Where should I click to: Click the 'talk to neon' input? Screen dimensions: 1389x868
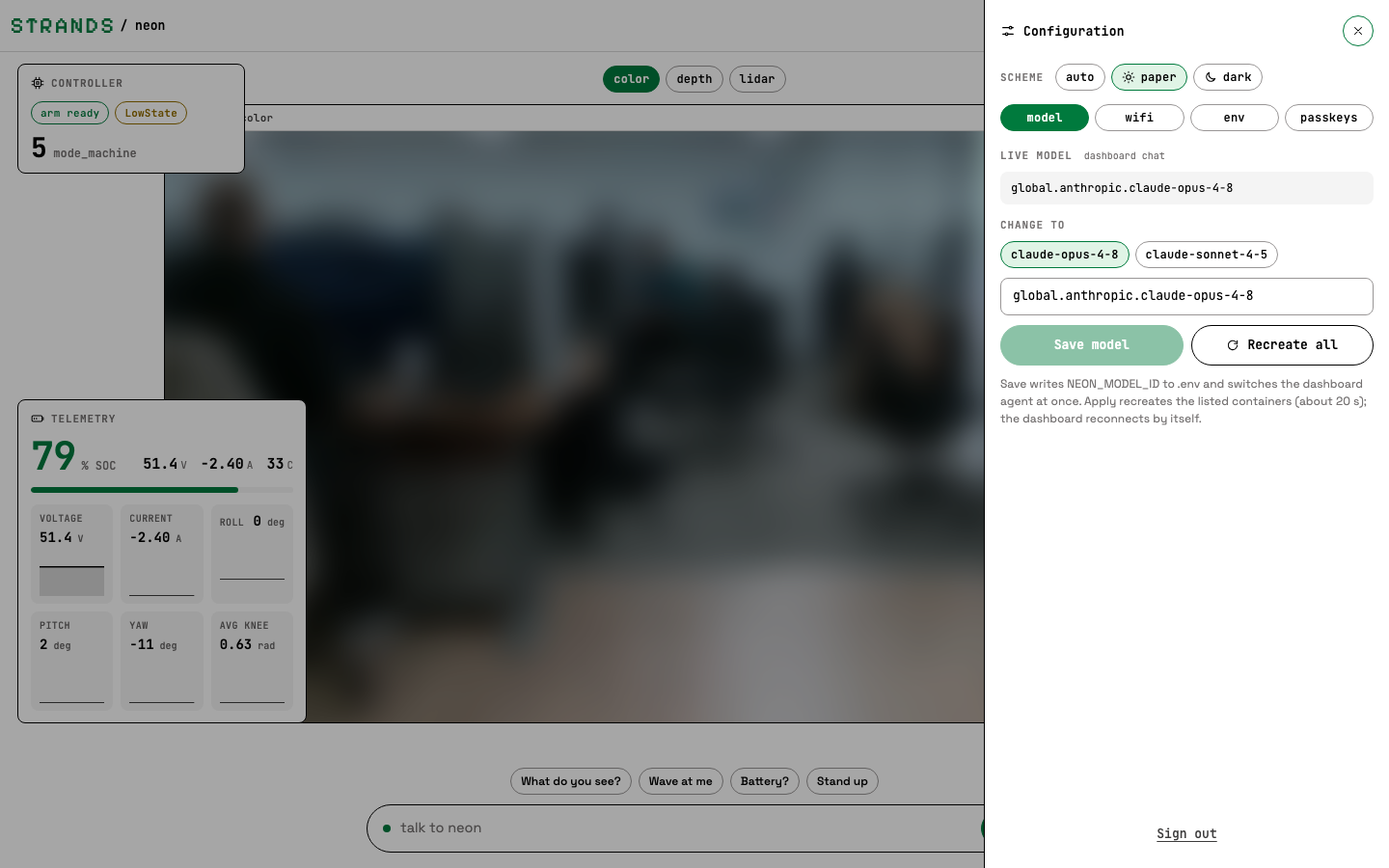[675, 828]
